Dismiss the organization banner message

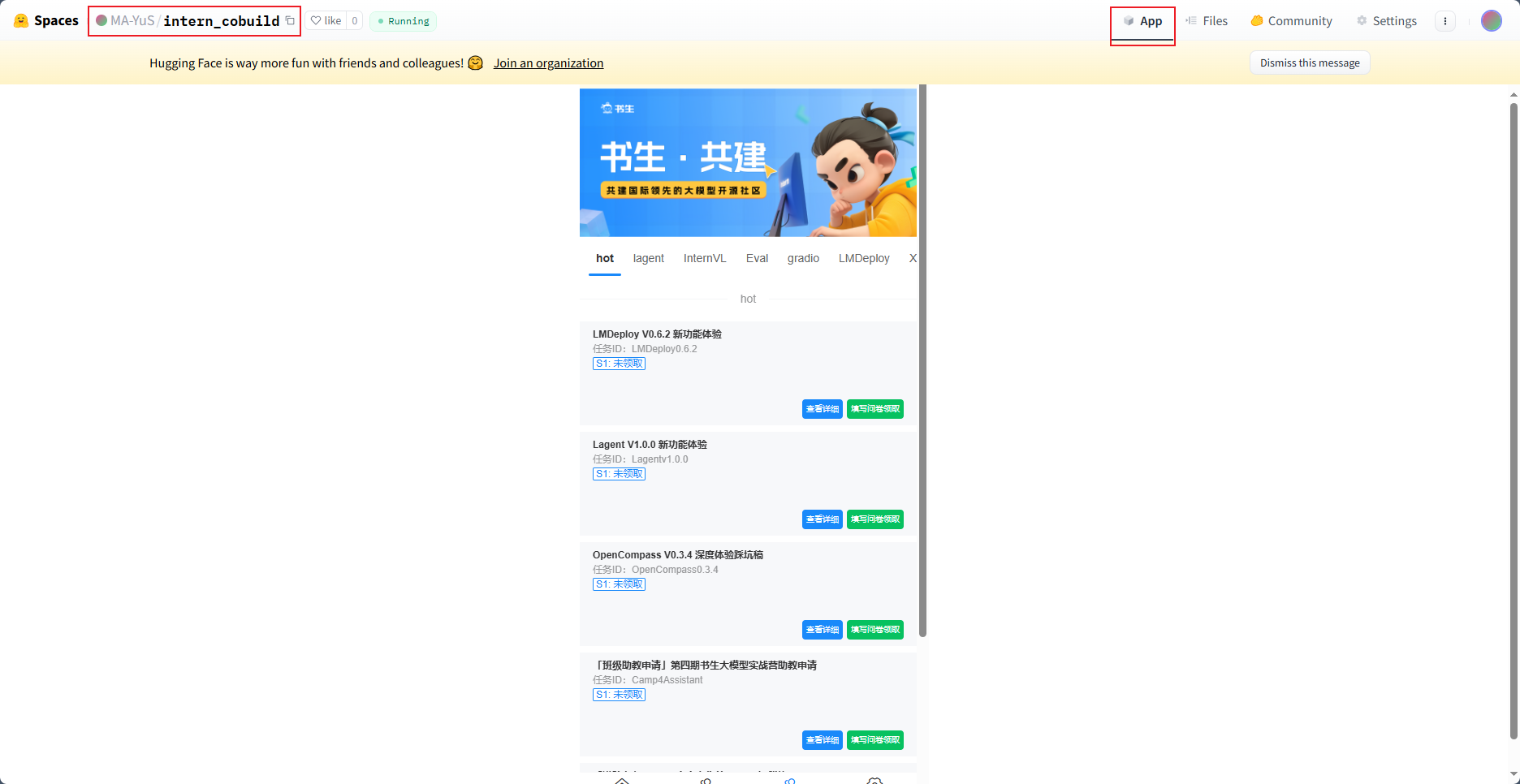point(1310,62)
